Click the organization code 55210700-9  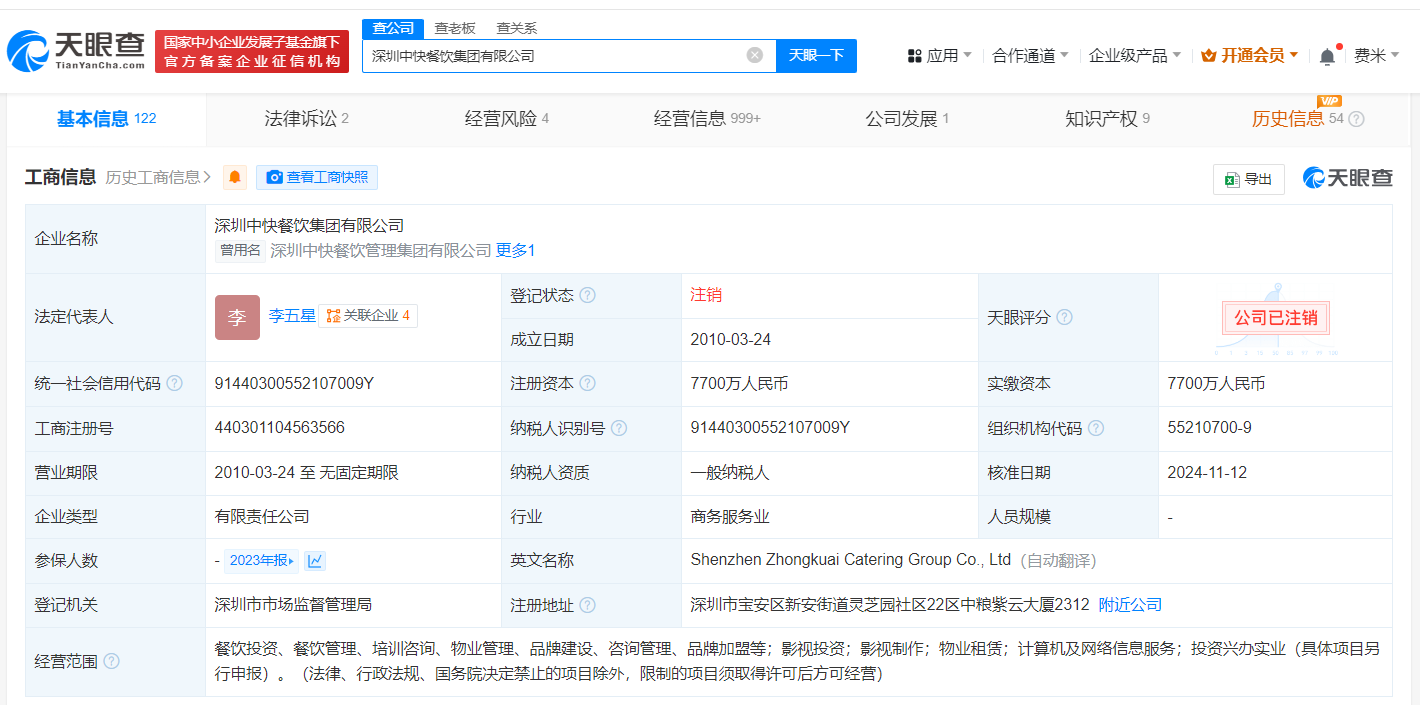tap(1209, 428)
